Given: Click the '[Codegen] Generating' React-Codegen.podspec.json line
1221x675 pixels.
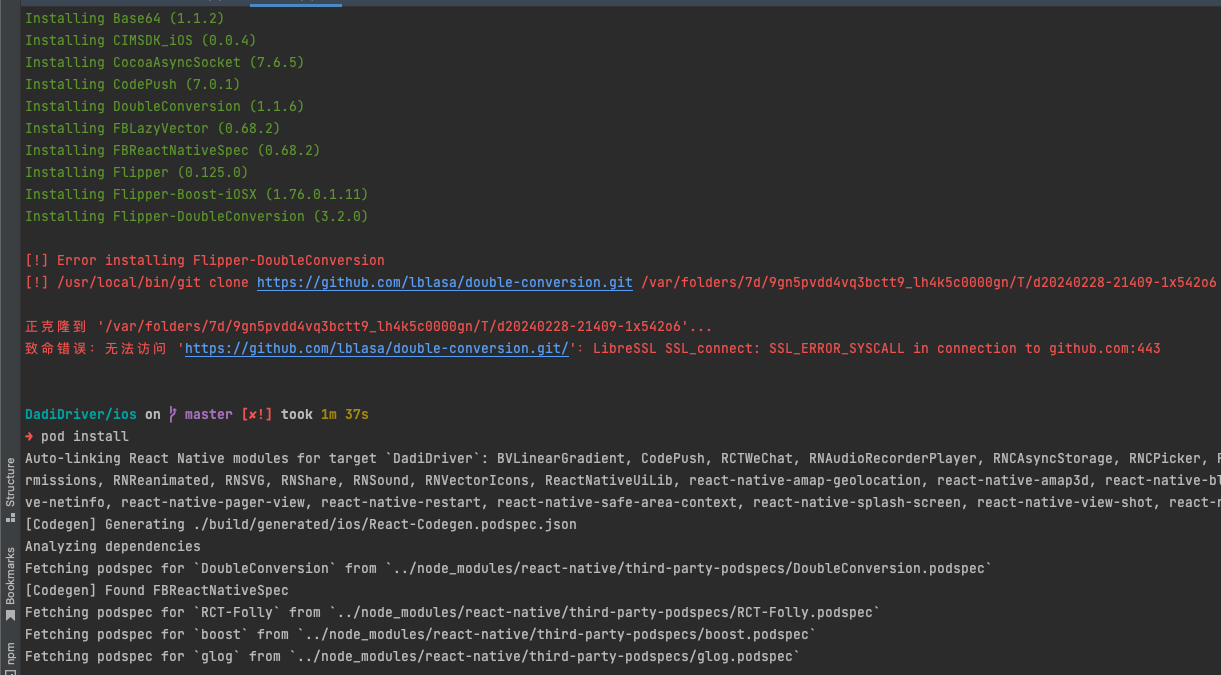Looking at the screenshot, I should (x=301, y=524).
